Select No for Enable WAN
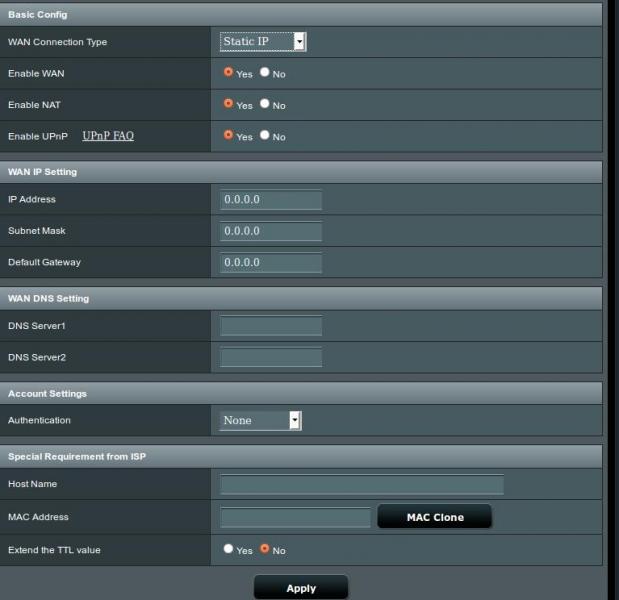 coord(265,73)
